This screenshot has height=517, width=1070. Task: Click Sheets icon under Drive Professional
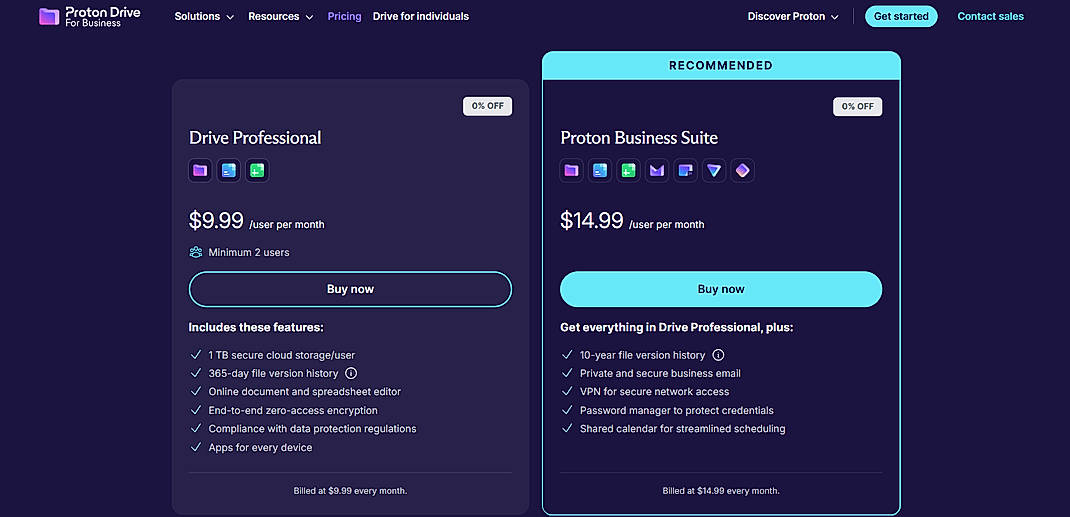(257, 171)
